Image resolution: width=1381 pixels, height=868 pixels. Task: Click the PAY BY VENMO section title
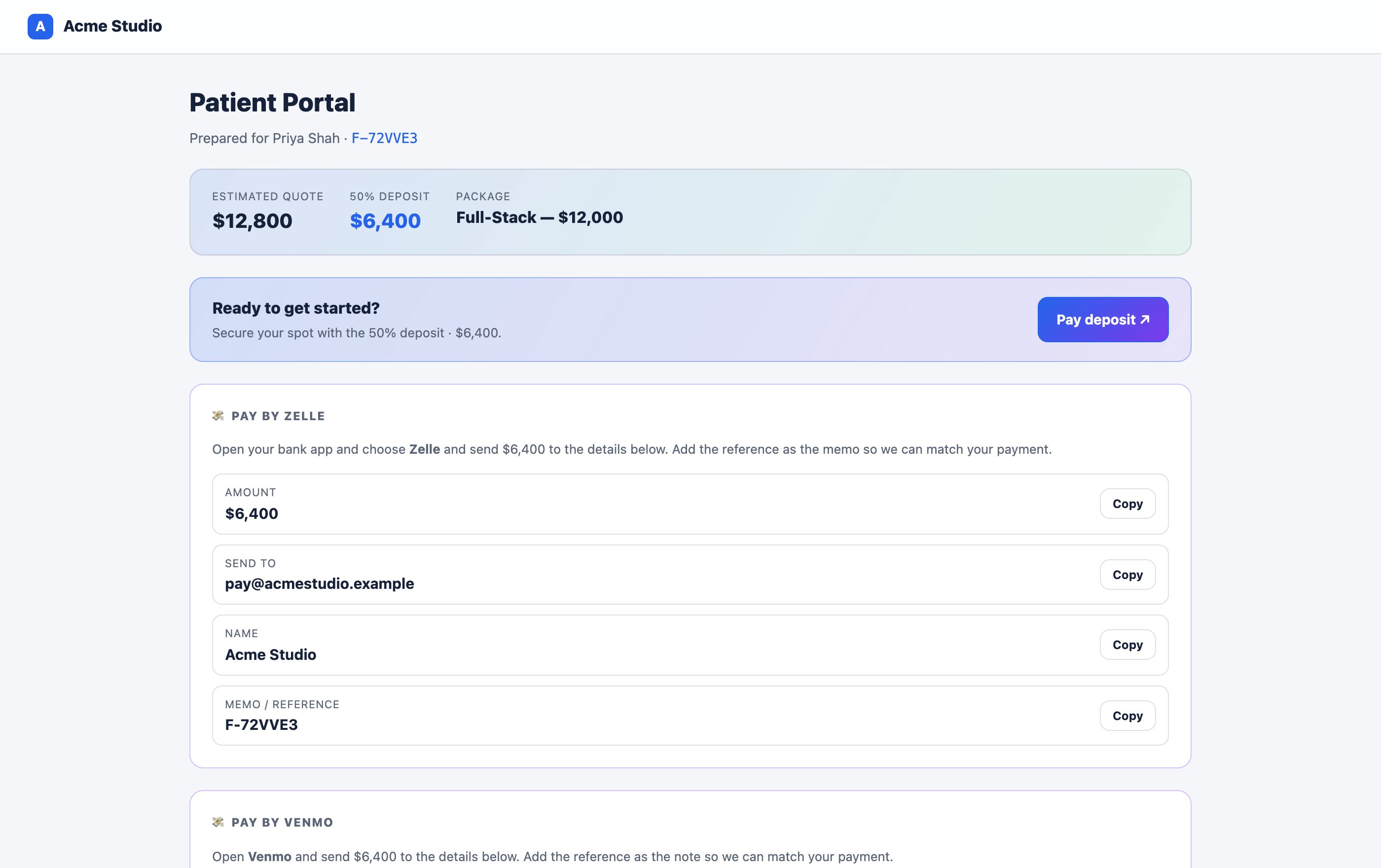[x=282, y=823]
